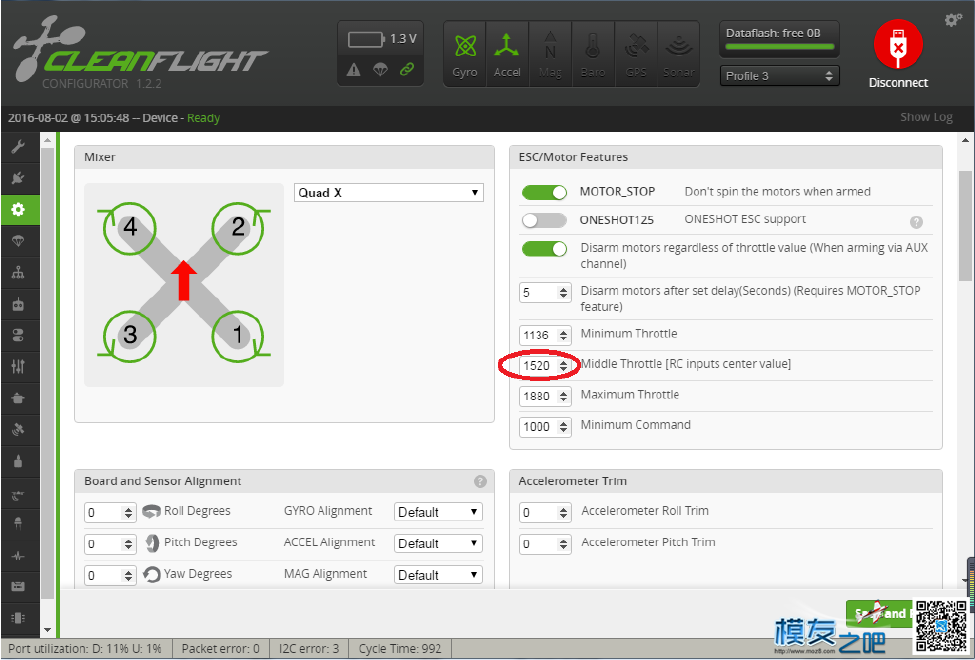Click the 'I2C error: 3' status
This screenshot has width=975, height=660.
(x=309, y=649)
